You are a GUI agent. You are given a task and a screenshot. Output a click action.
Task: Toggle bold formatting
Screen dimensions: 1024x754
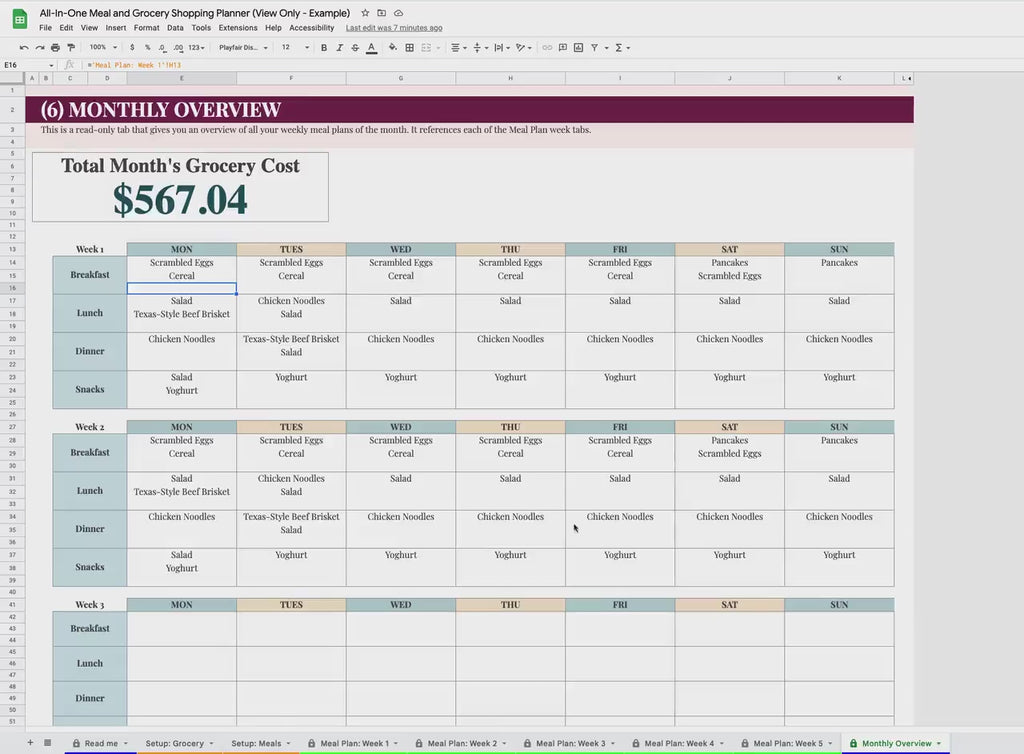pos(324,47)
